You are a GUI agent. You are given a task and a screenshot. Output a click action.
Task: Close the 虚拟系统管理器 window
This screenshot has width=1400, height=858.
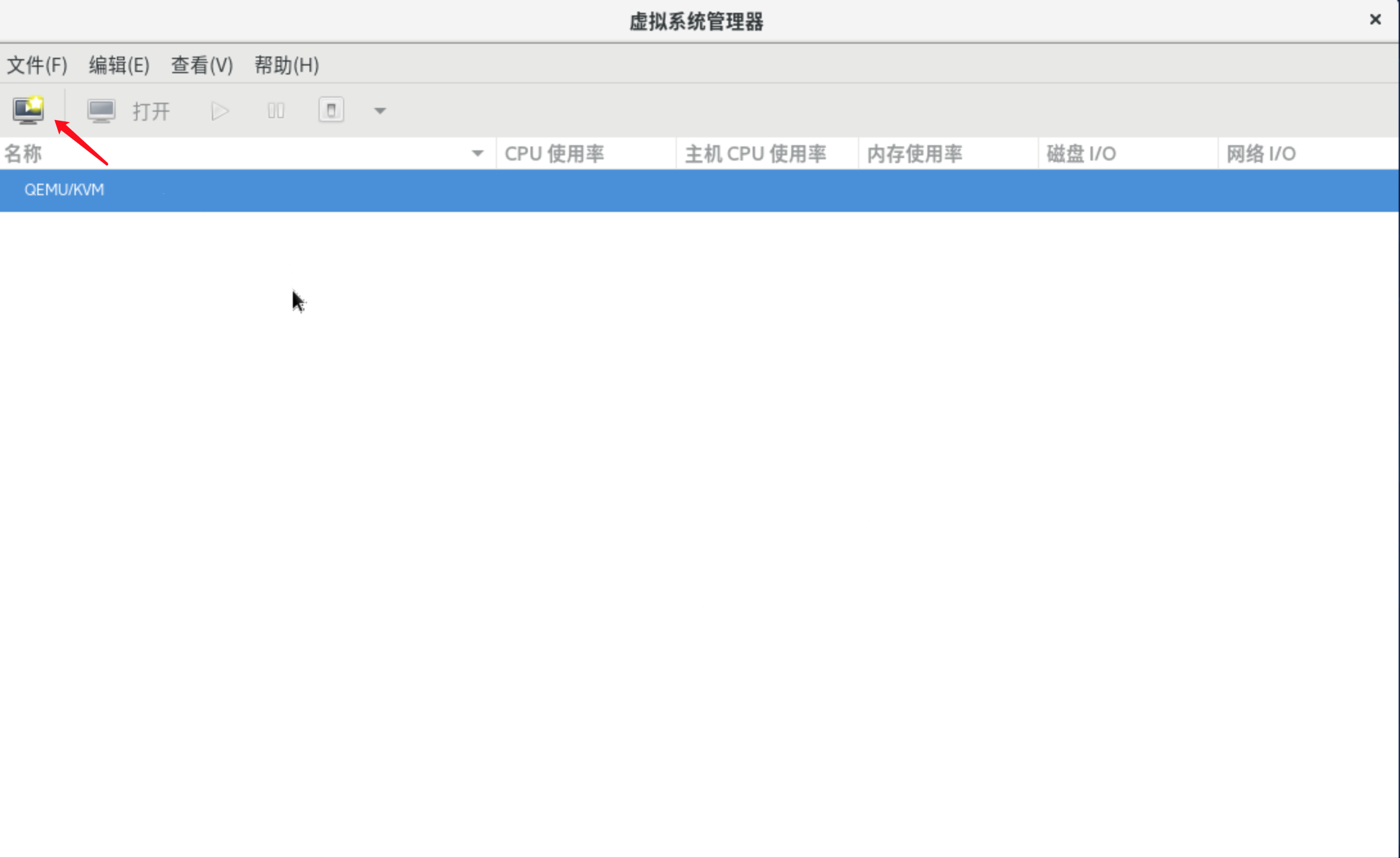pos(1375,20)
